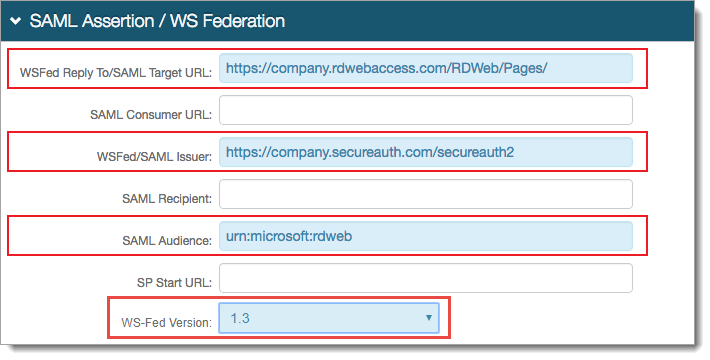The height and width of the screenshot is (360, 710).
Task: Click the SP Start URL label
Action: pyautogui.click(x=174, y=283)
